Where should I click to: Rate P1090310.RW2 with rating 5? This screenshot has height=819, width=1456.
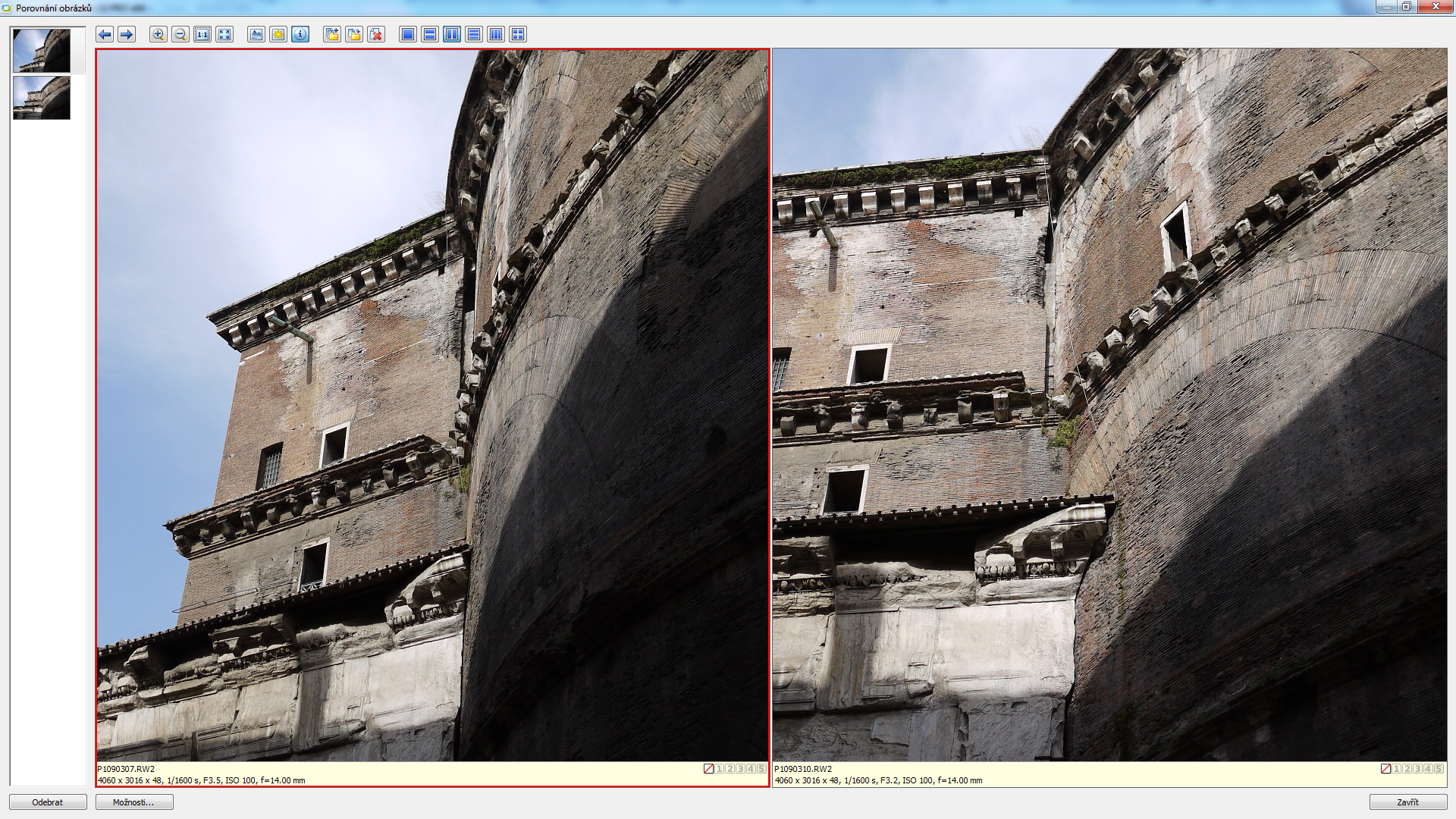[x=1439, y=769]
